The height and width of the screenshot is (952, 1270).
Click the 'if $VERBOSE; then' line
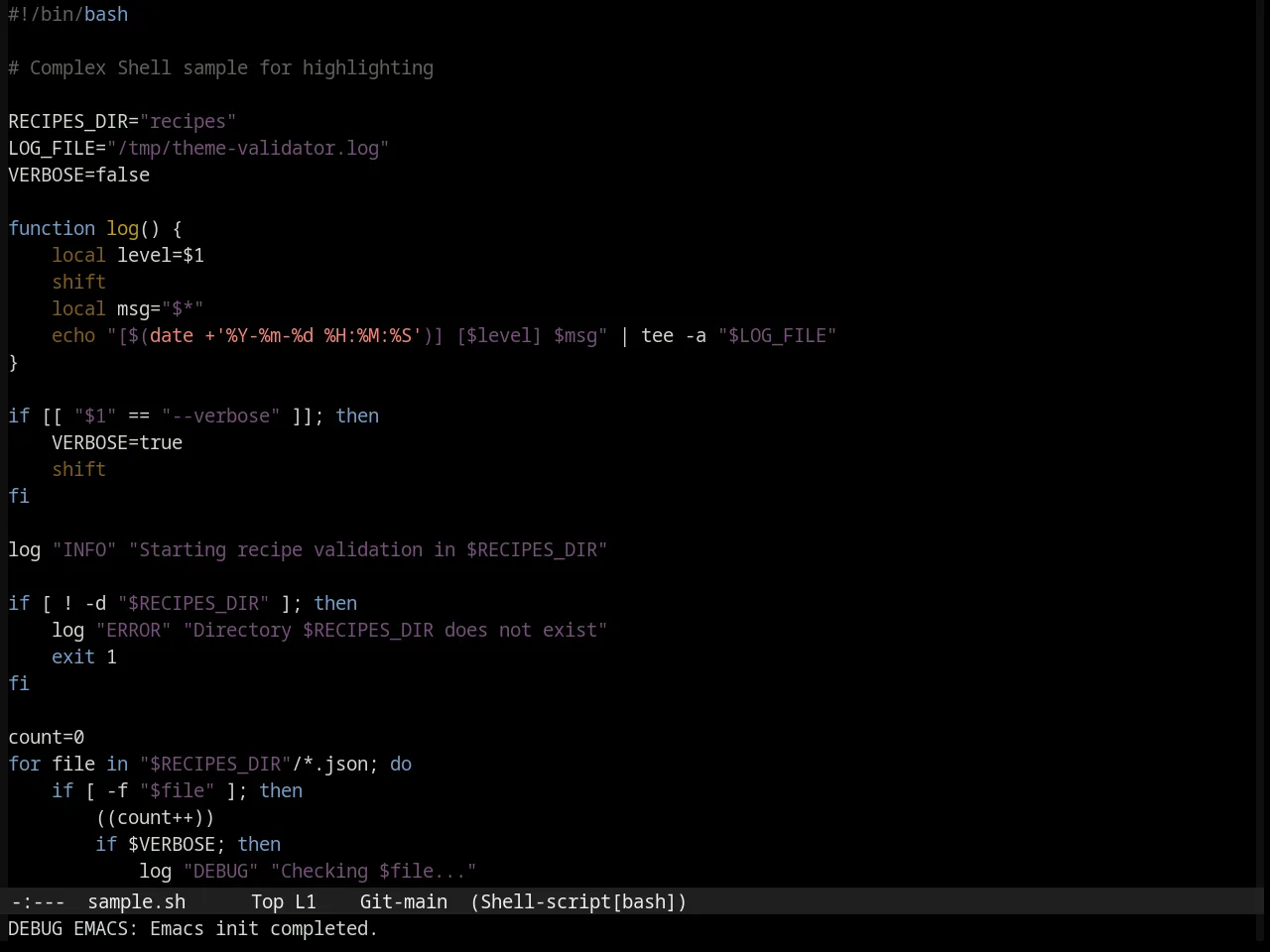click(x=188, y=844)
